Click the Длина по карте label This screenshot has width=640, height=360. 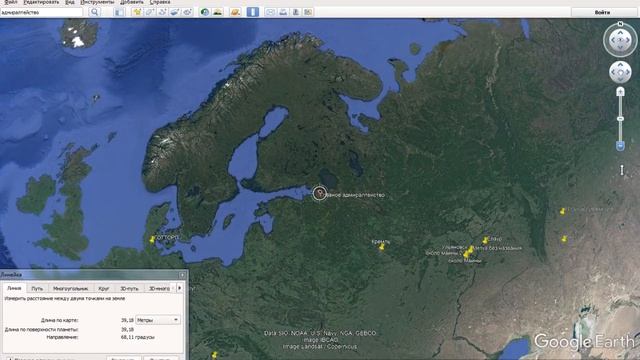click(x=60, y=320)
